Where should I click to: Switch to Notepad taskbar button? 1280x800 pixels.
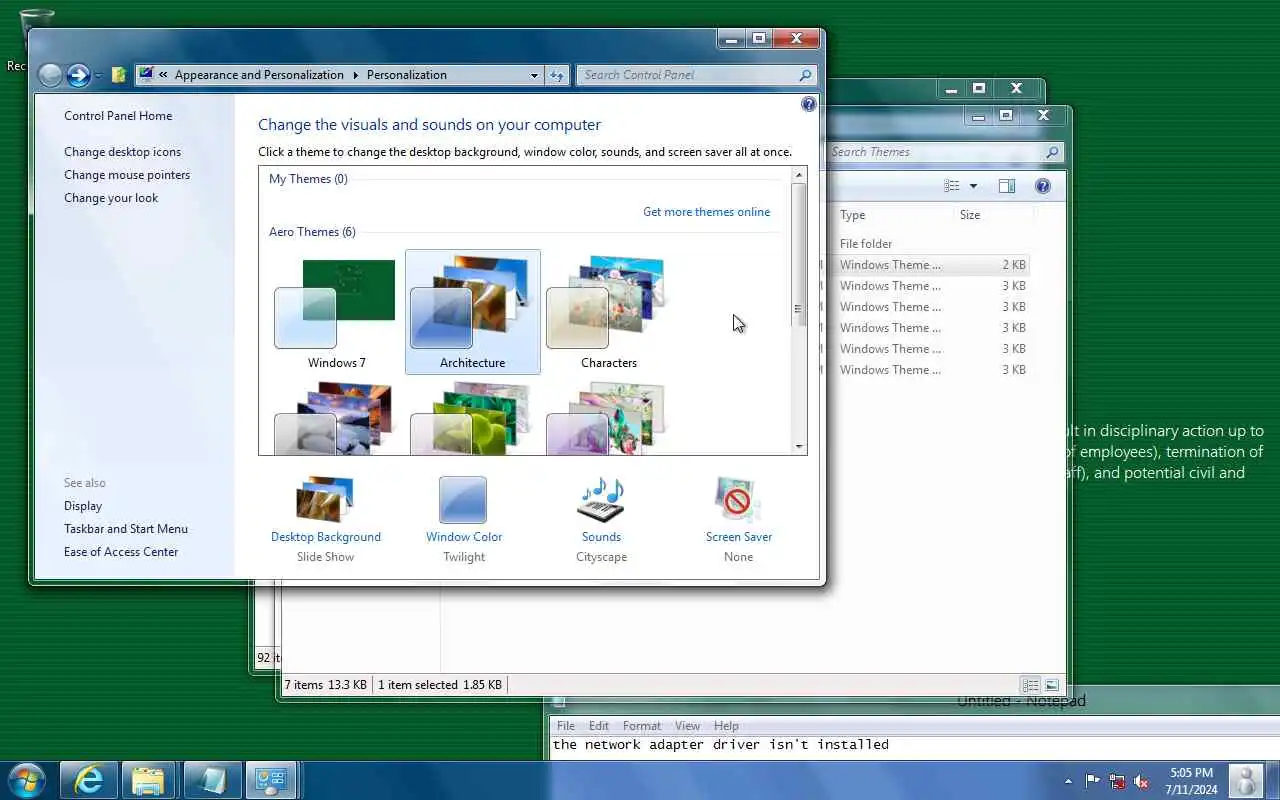tap(211, 780)
